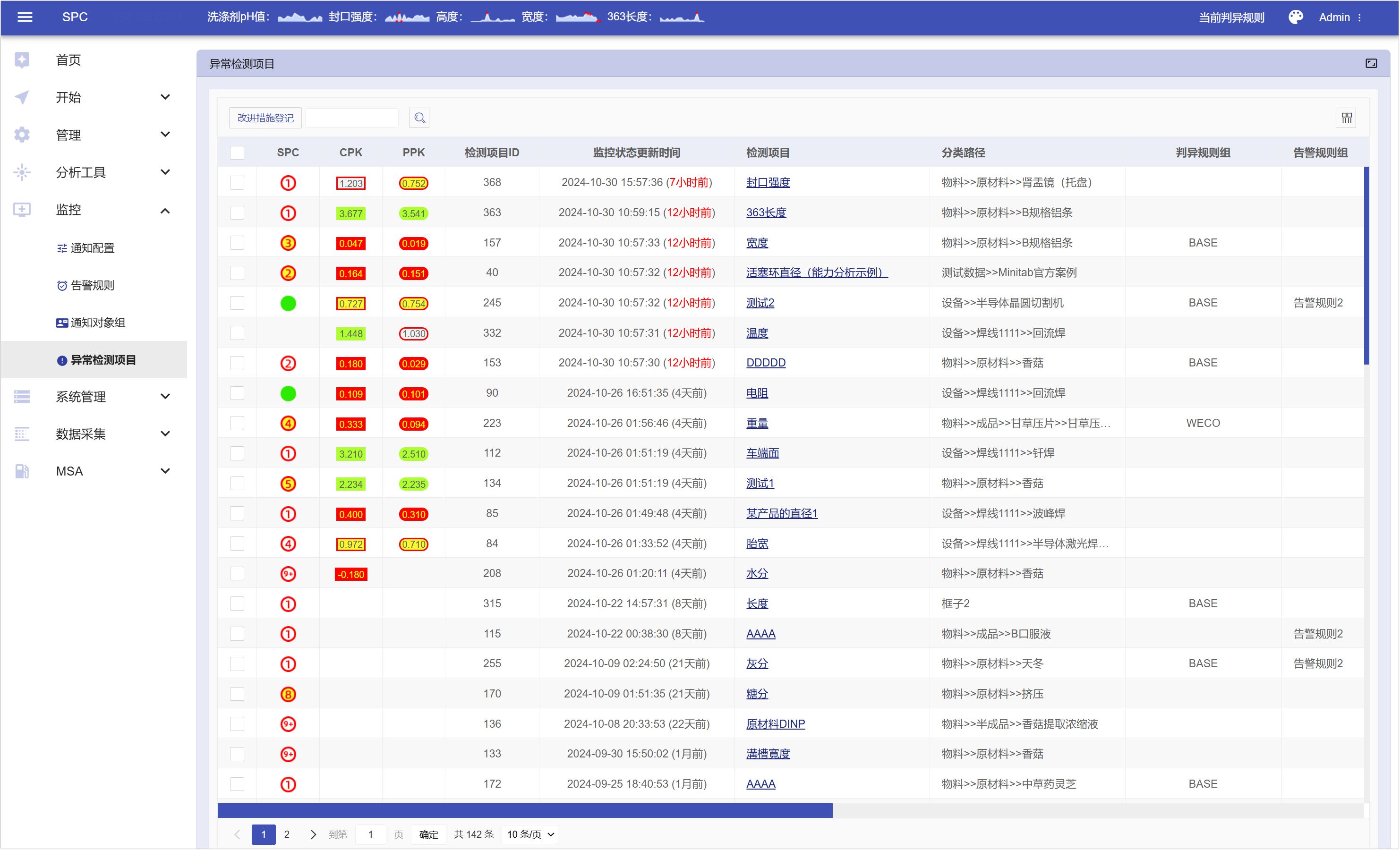The height and width of the screenshot is (850, 1400).
Task: Open 通知对象组 in sidebar
Action: tap(94, 322)
